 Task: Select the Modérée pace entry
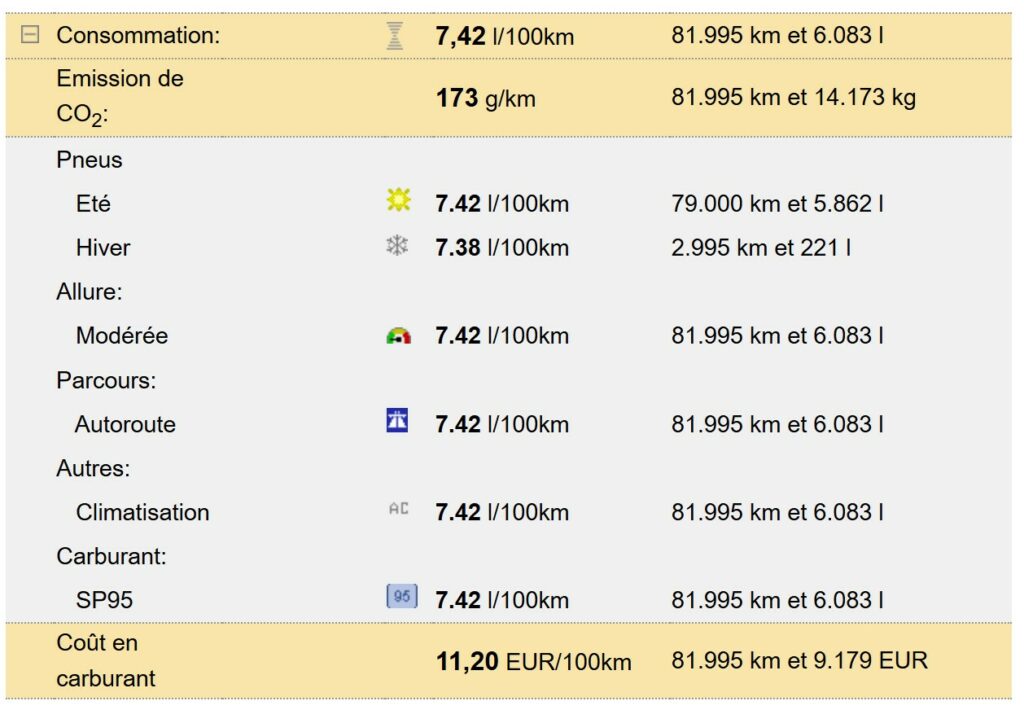click(x=121, y=336)
